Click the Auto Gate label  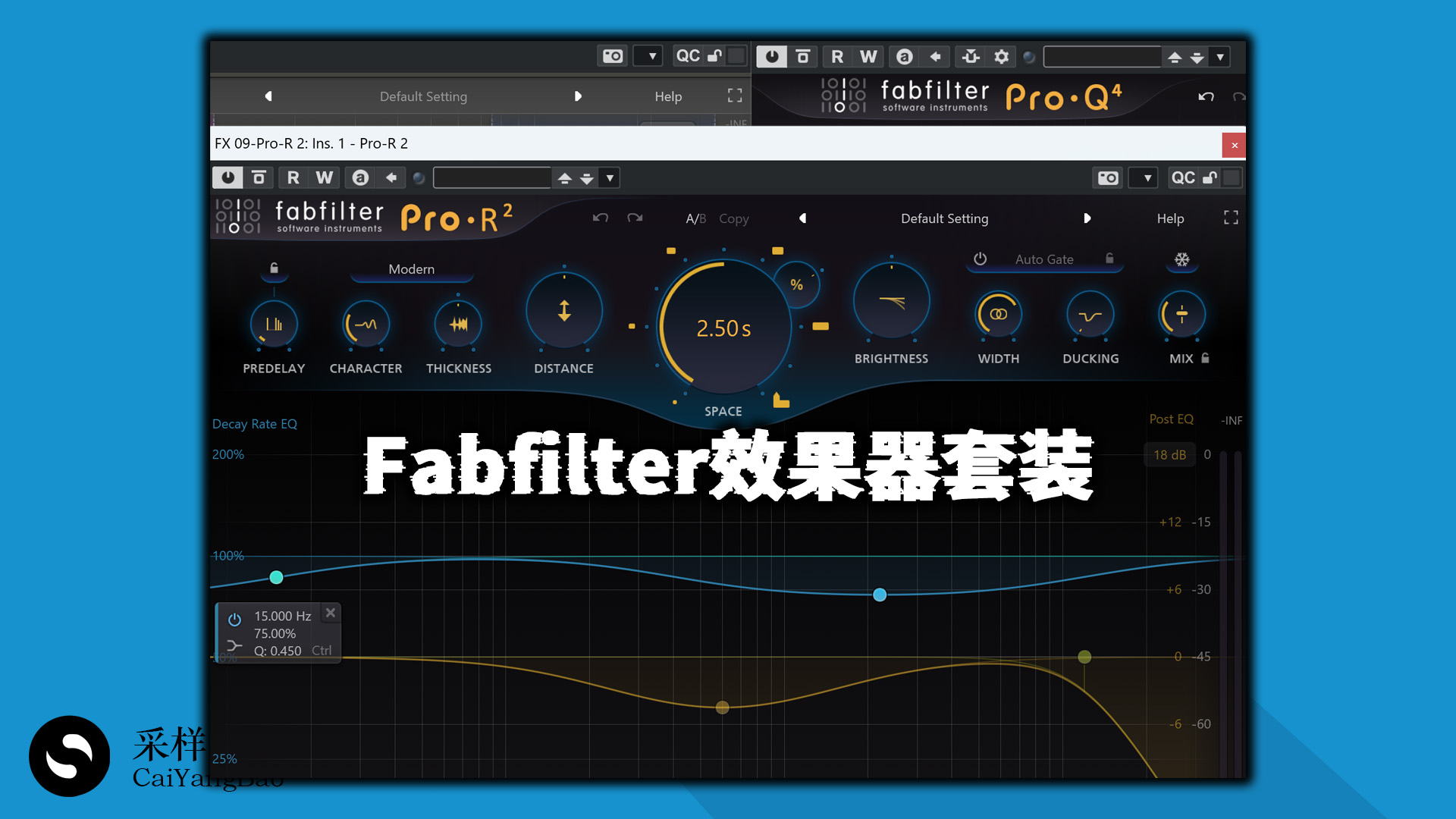coord(1044,259)
